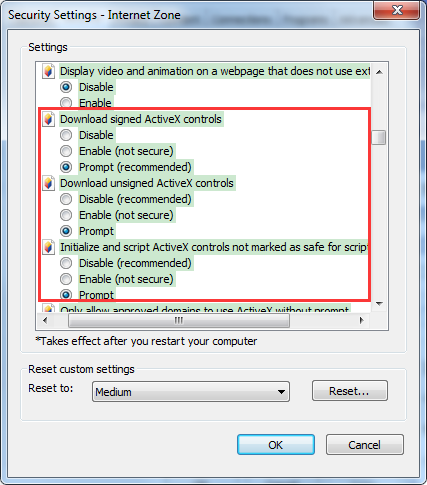This screenshot has height=485, width=427.
Task: Select Enable under Display video and animation
Action: (66, 102)
